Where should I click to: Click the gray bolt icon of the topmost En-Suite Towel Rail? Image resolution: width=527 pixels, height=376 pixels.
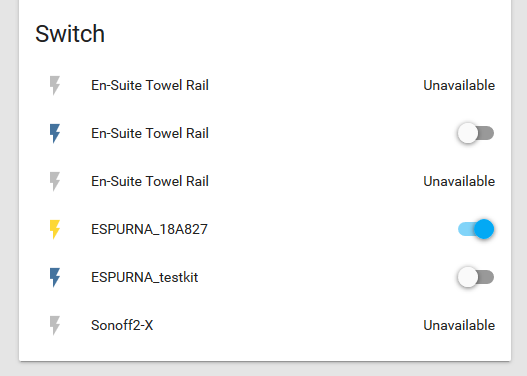[x=55, y=86]
